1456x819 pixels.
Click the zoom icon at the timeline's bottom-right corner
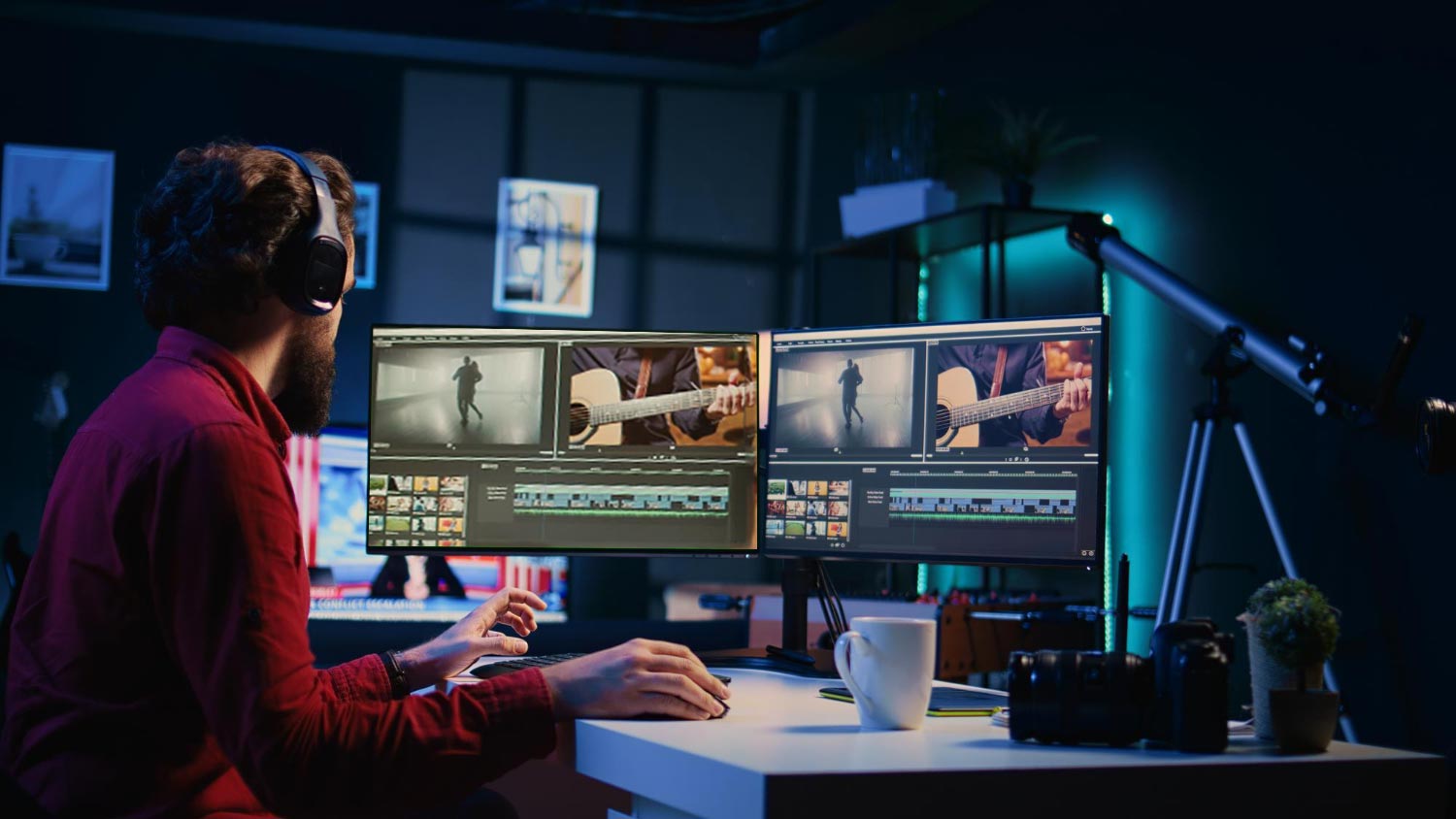(x=1084, y=551)
